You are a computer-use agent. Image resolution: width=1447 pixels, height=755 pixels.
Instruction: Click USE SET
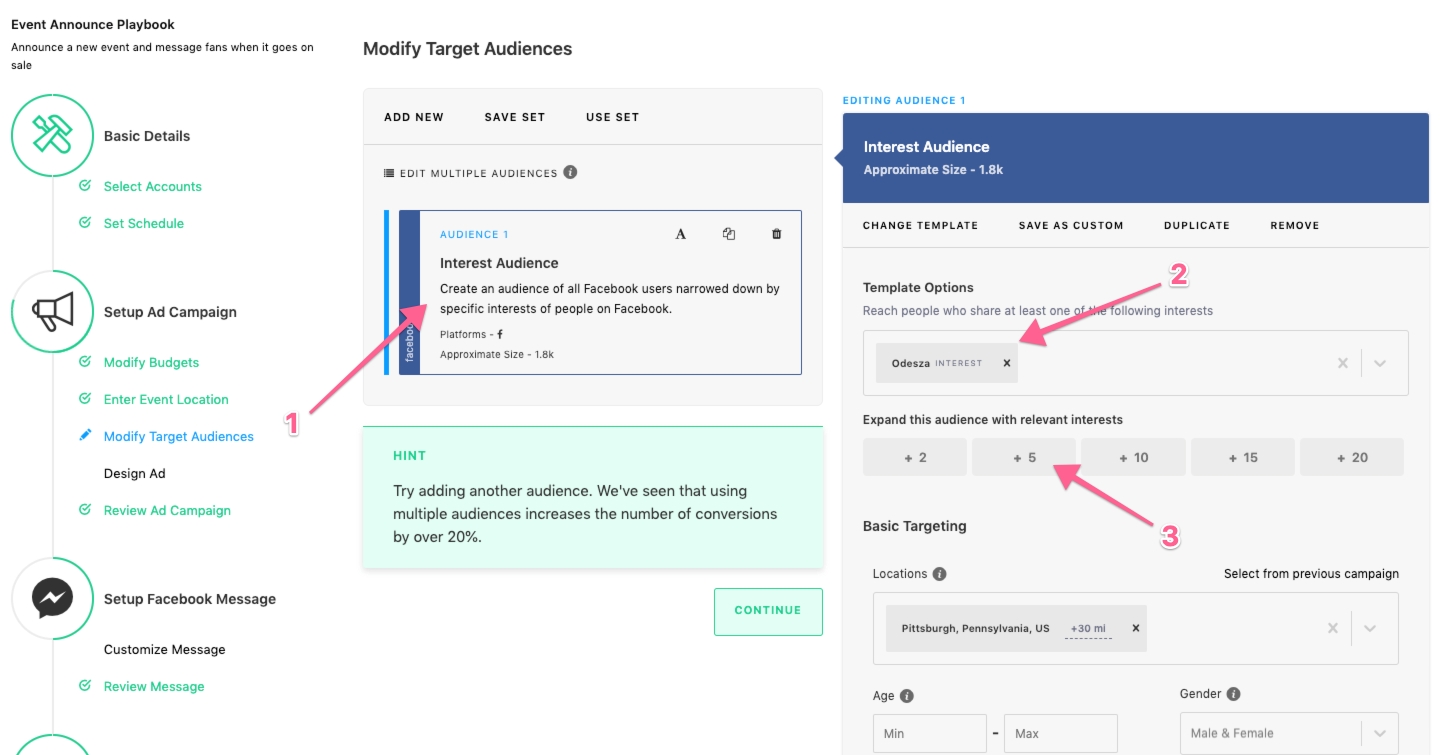612,117
